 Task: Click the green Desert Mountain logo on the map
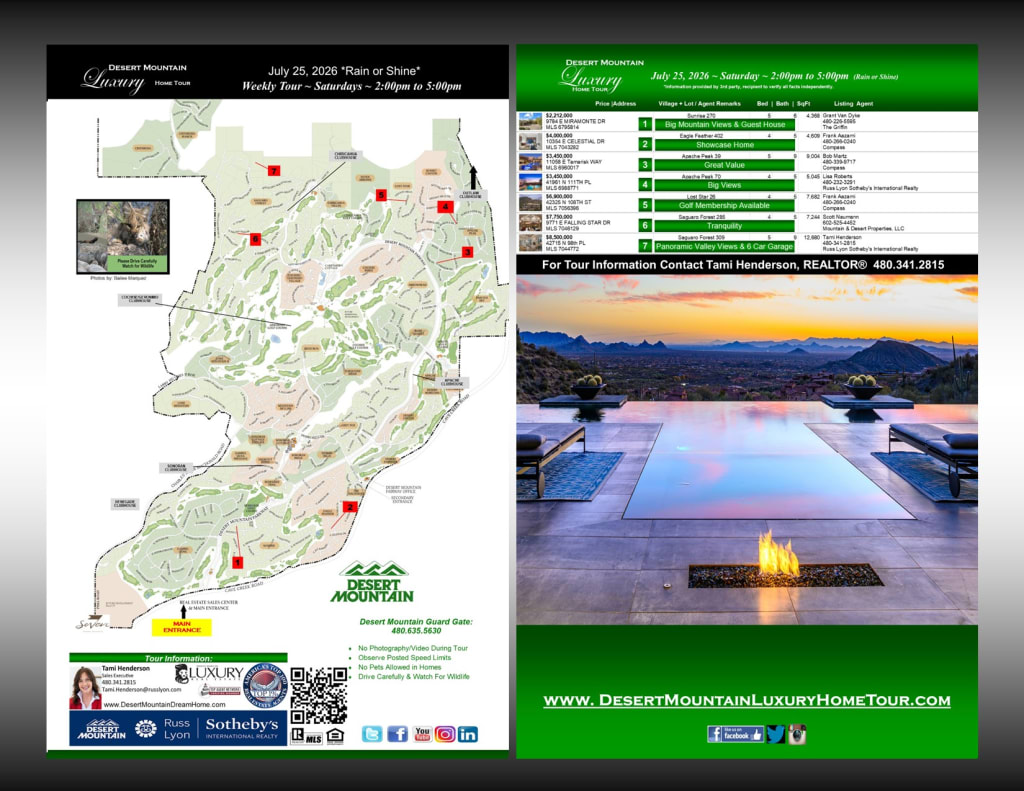[x=372, y=581]
